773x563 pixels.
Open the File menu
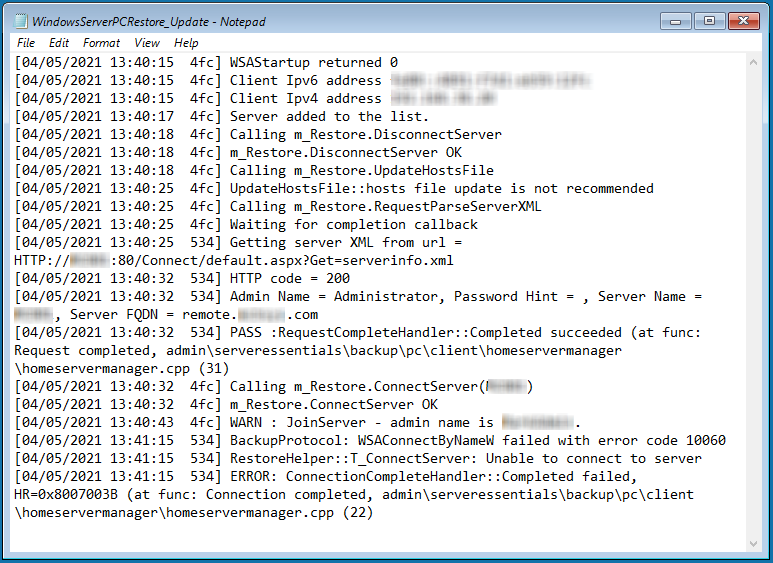(26, 43)
